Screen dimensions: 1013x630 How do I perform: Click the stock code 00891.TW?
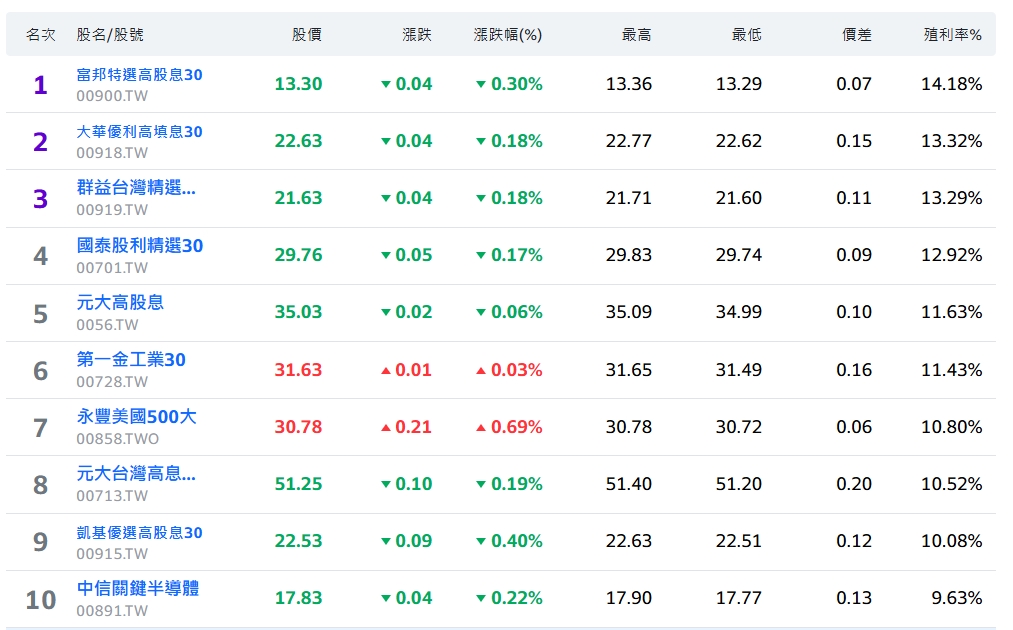[112, 611]
